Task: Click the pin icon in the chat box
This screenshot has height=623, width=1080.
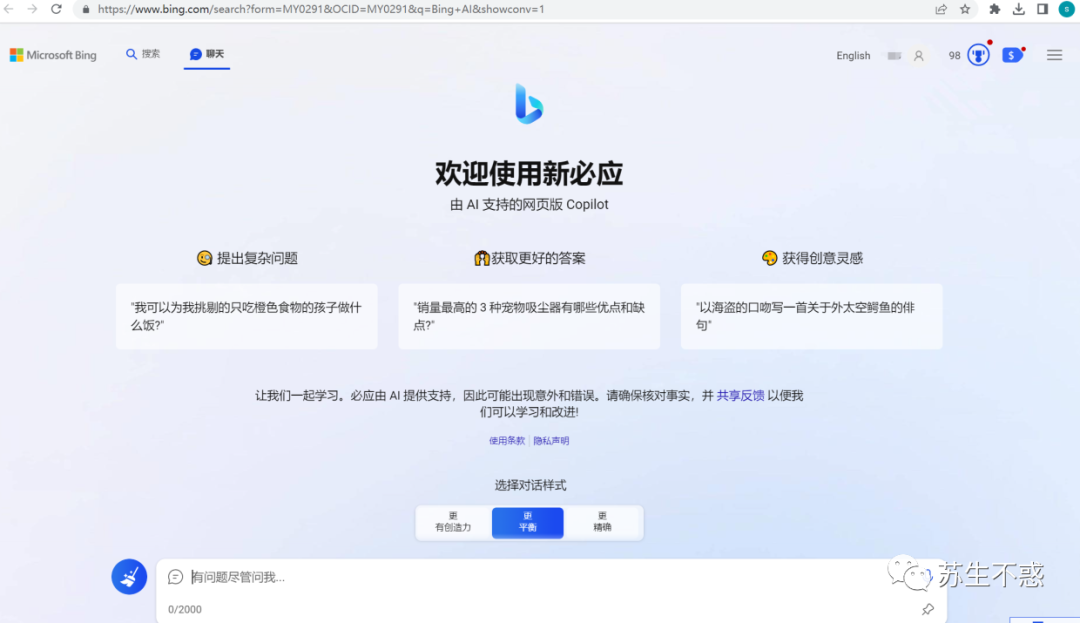Action: point(927,609)
